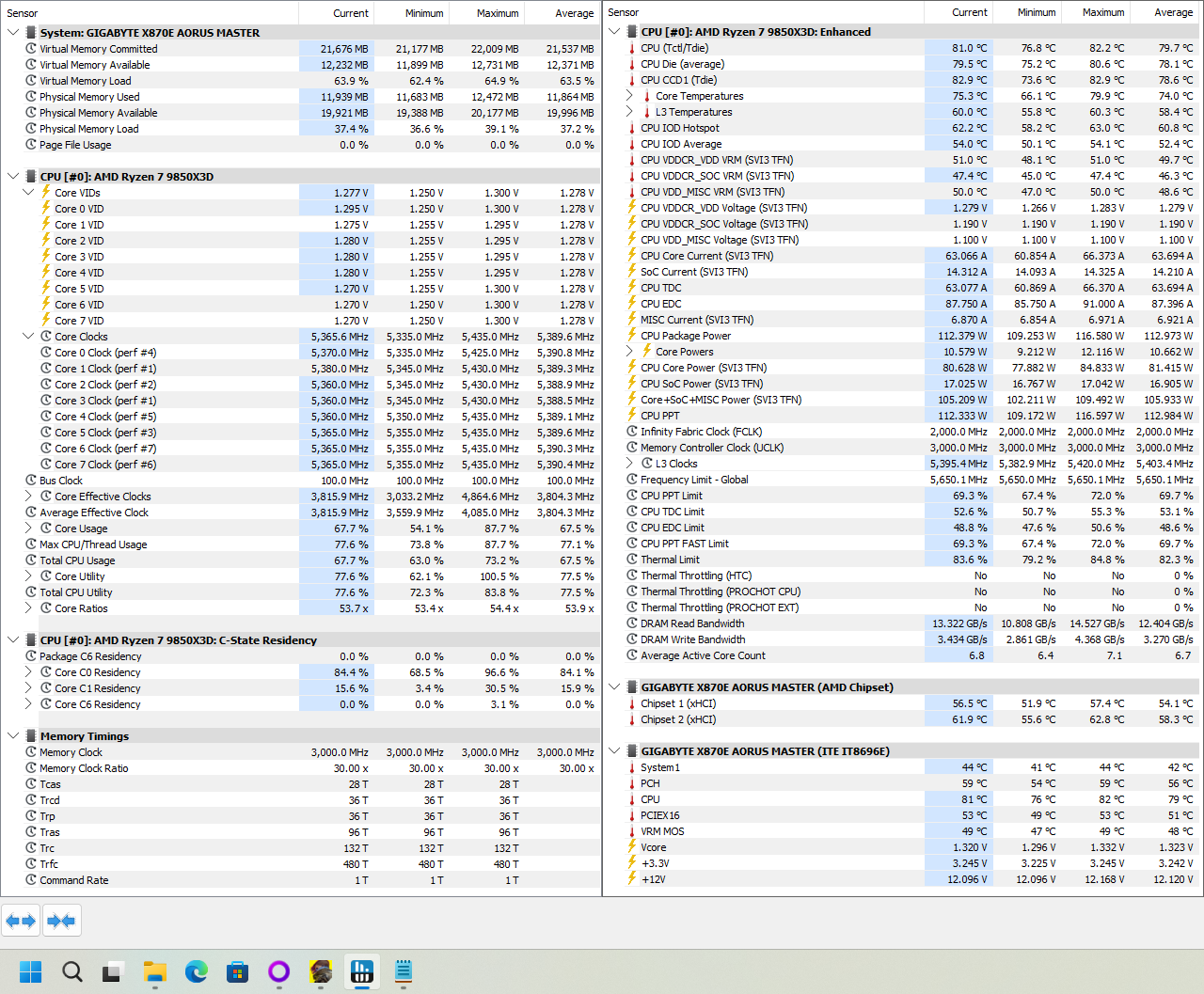Select the Frequency Limit - Global row label
1204x994 pixels.
click(x=694, y=480)
